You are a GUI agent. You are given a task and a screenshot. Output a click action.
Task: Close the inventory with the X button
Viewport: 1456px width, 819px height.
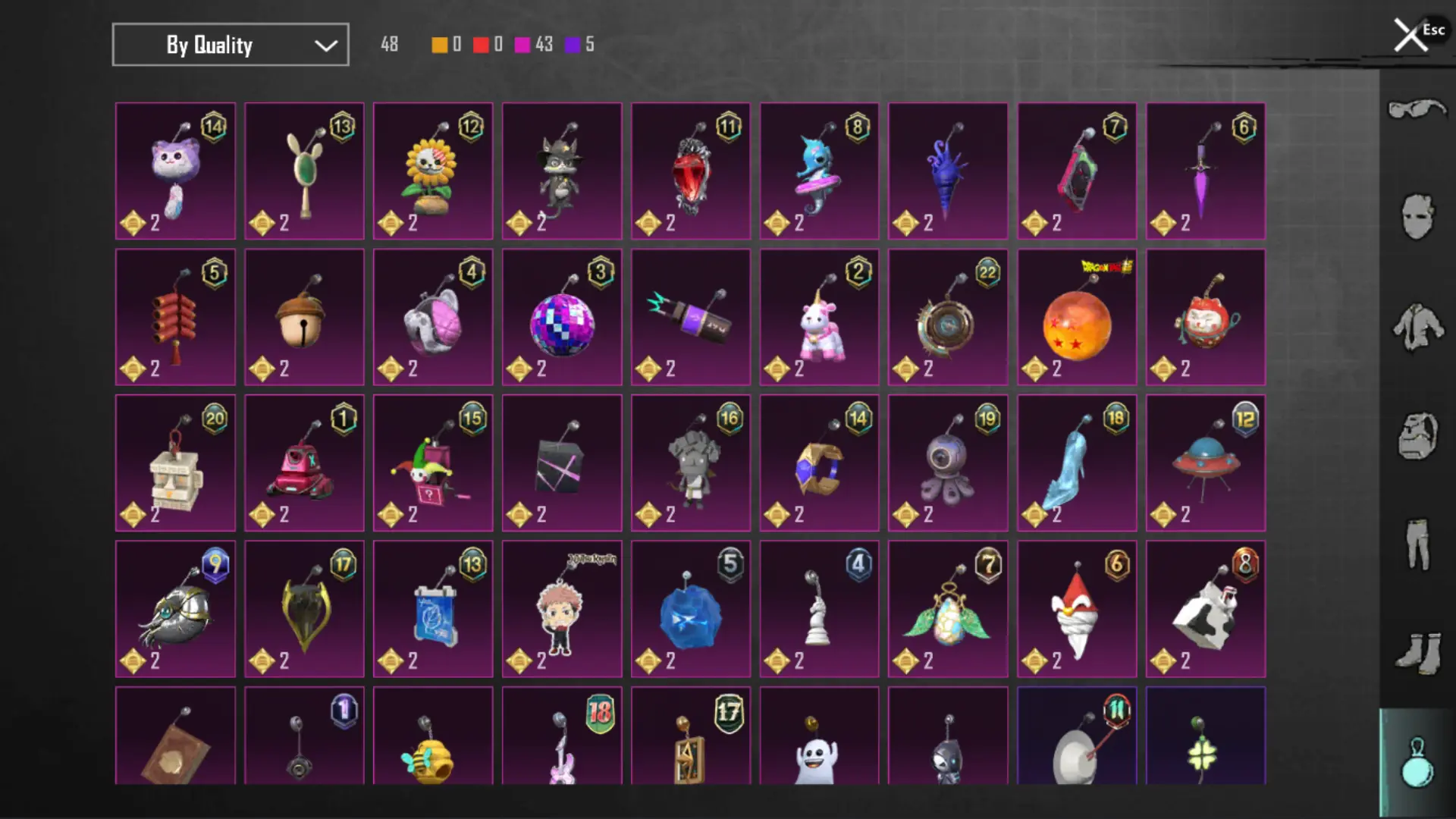point(1410,35)
